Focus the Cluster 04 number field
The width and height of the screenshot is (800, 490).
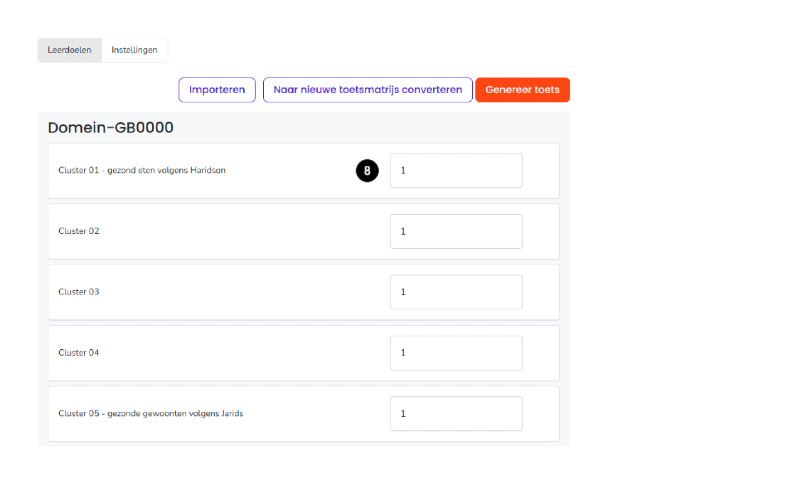click(x=456, y=353)
